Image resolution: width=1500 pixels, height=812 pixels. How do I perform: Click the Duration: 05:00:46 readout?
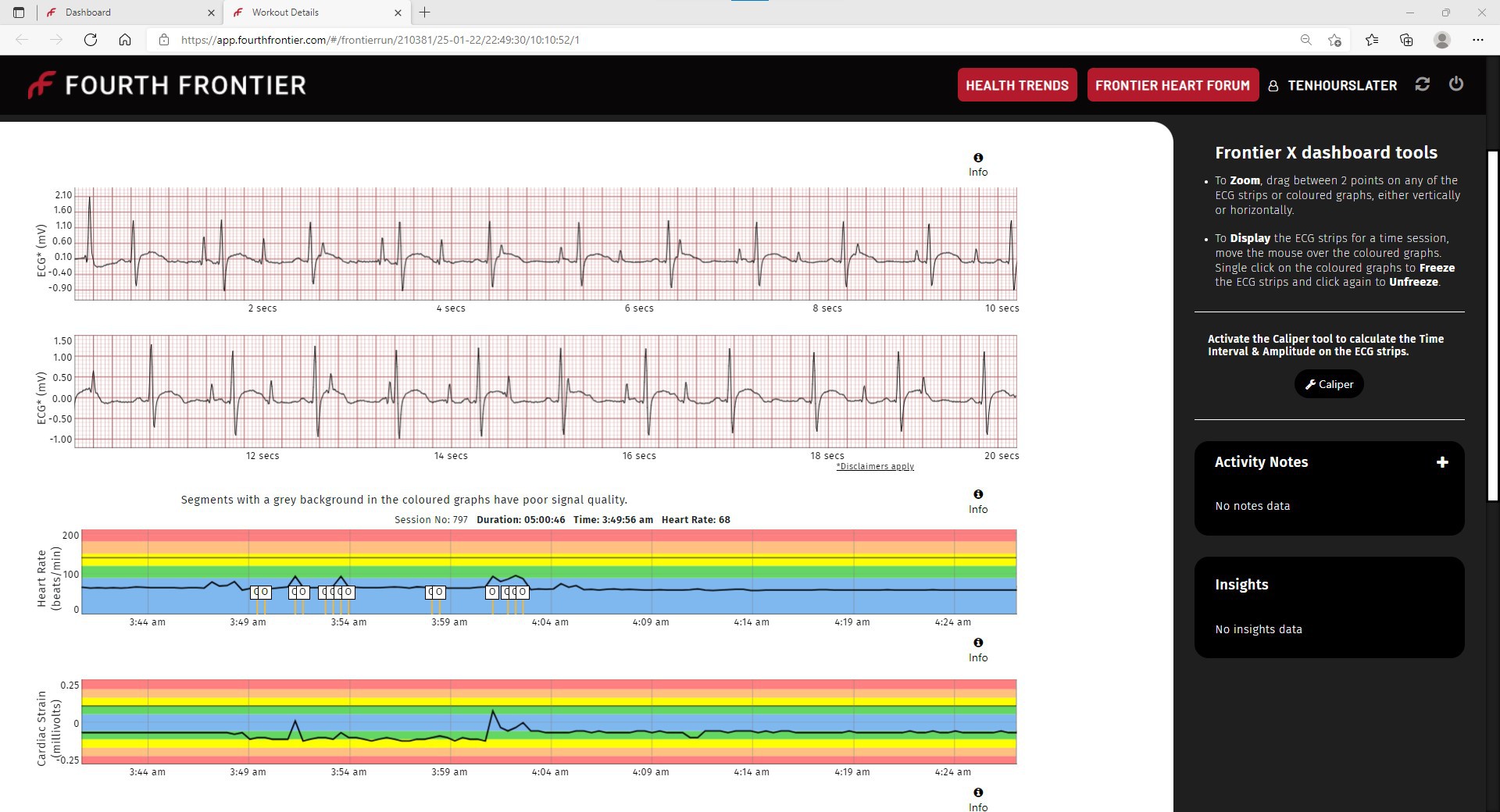point(521,520)
